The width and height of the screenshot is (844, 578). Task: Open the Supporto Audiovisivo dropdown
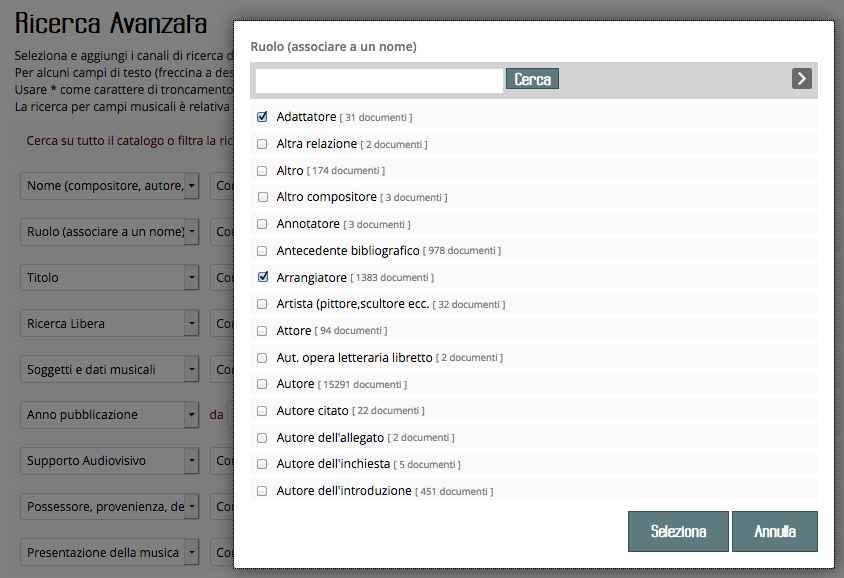[192, 461]
